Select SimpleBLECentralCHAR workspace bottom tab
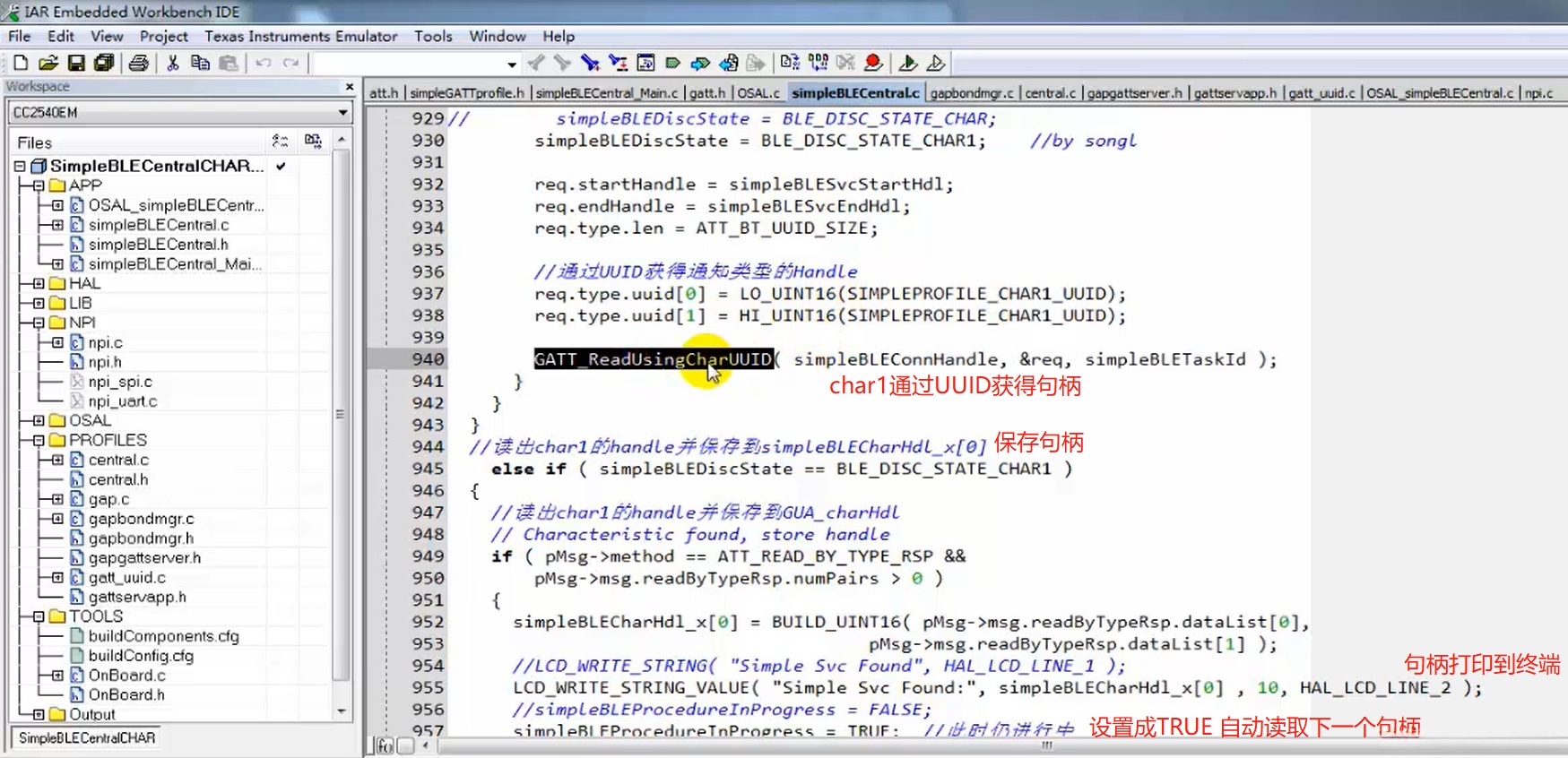 pos(87,738)
